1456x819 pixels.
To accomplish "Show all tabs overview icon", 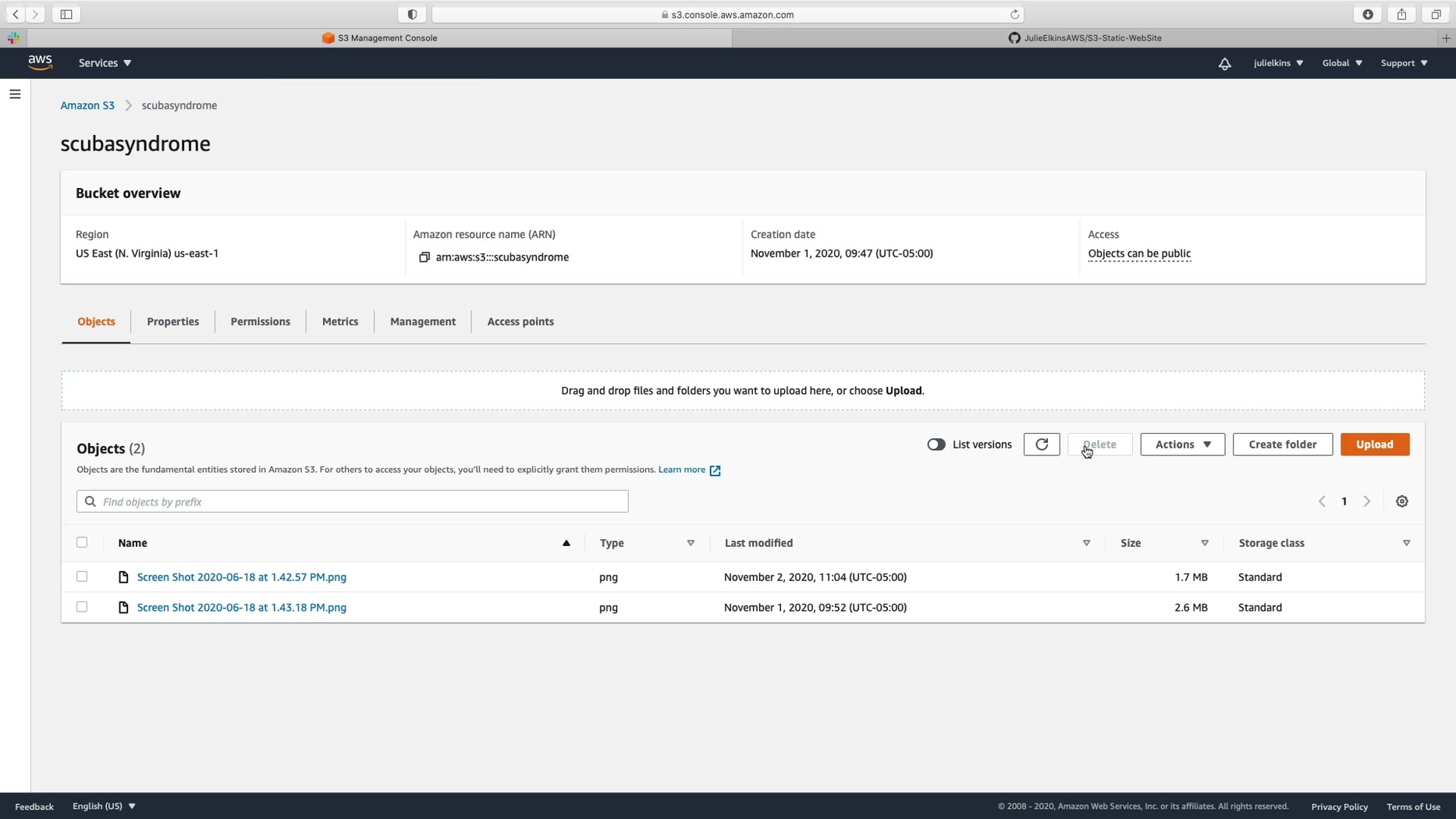I will 1436,14.
